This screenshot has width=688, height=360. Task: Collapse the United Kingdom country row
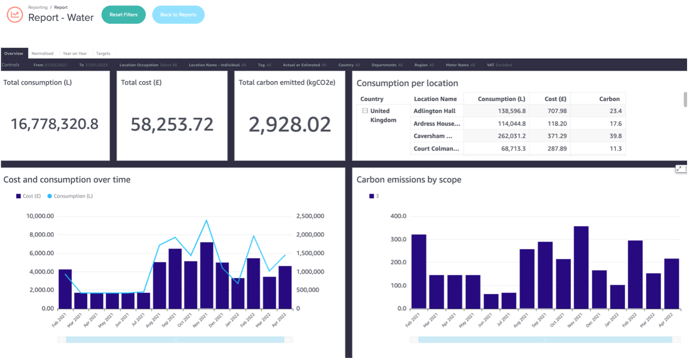pyautogui.click(x=365, y=111)
